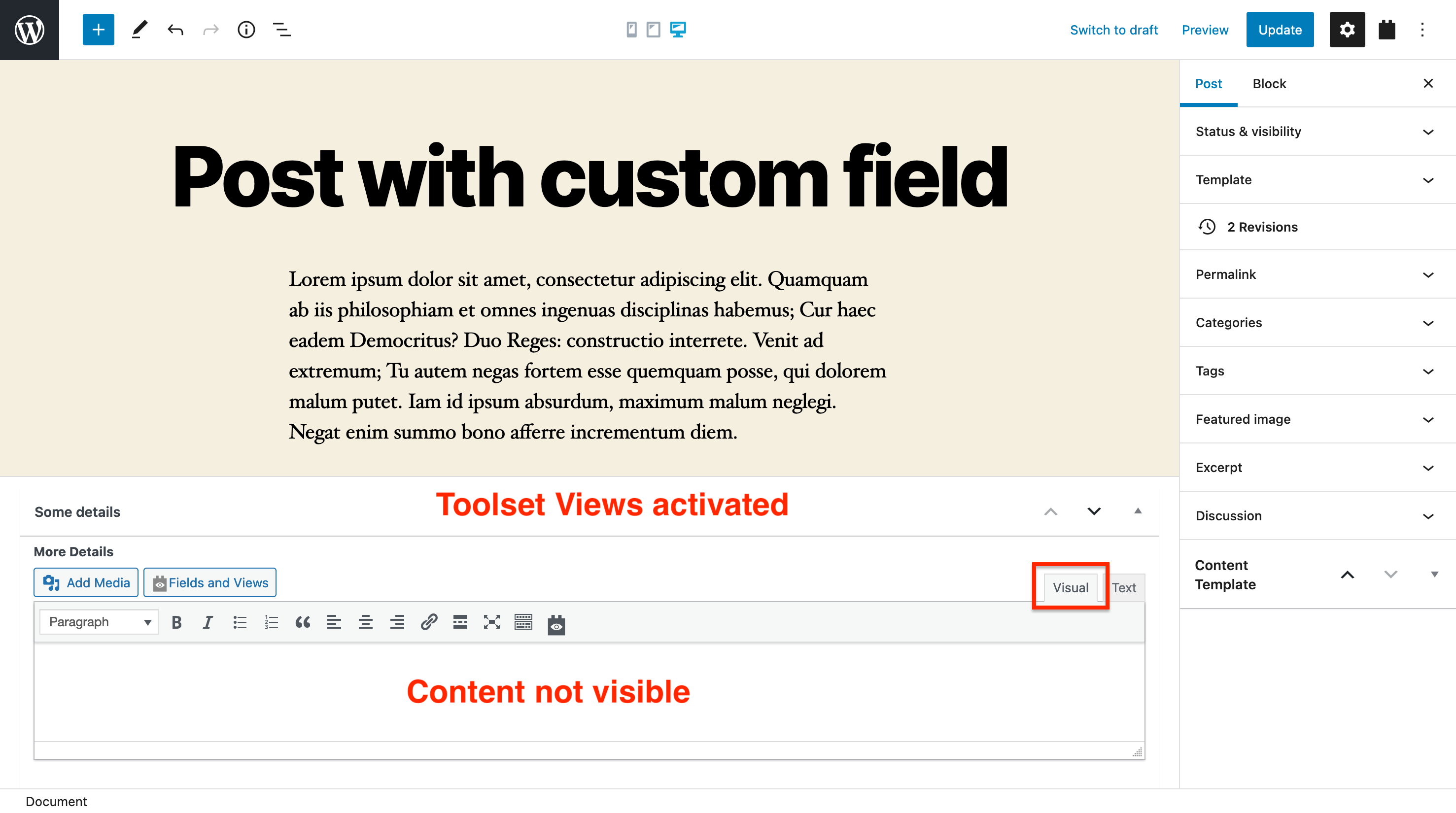Align text left
Viewport: 1456px width, 813px height.
click(x=334, y=623)
